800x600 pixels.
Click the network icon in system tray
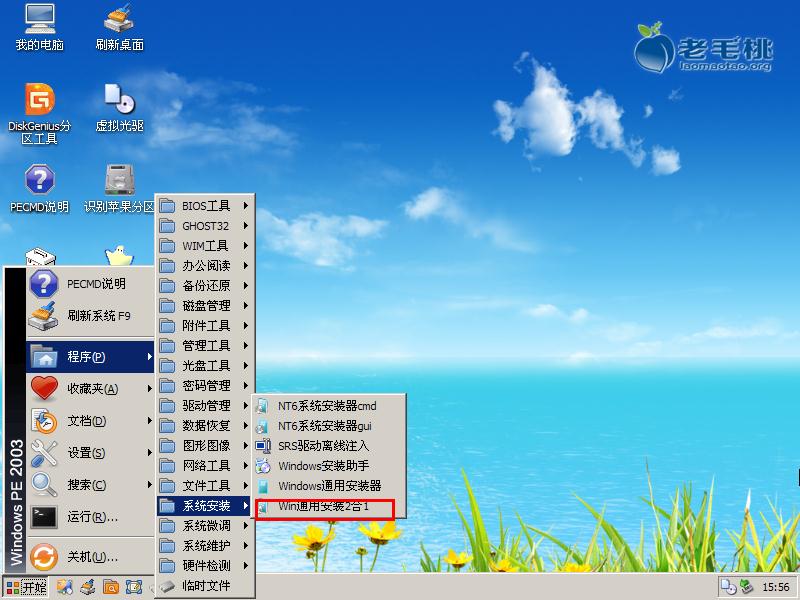(744, 588)
